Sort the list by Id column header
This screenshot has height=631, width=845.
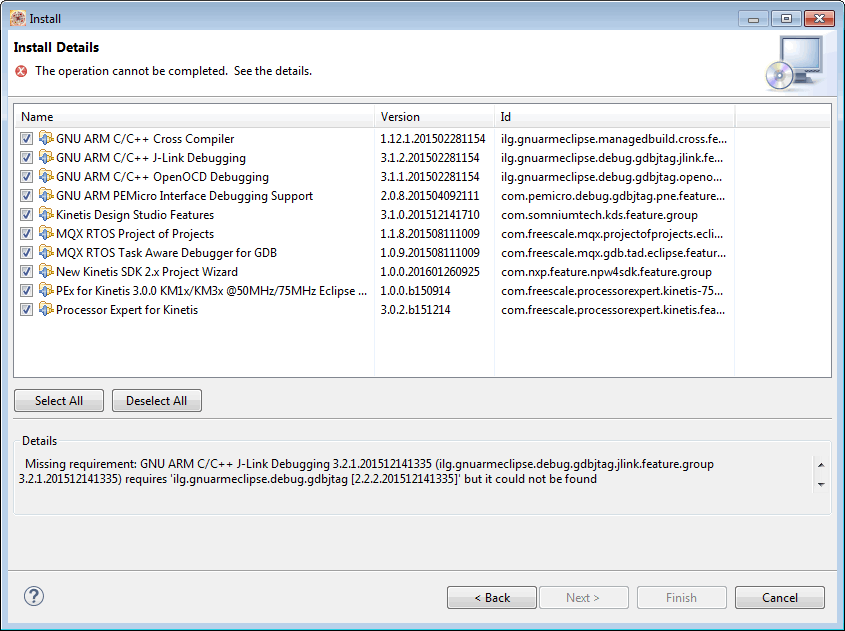click(x=614, y=116)
